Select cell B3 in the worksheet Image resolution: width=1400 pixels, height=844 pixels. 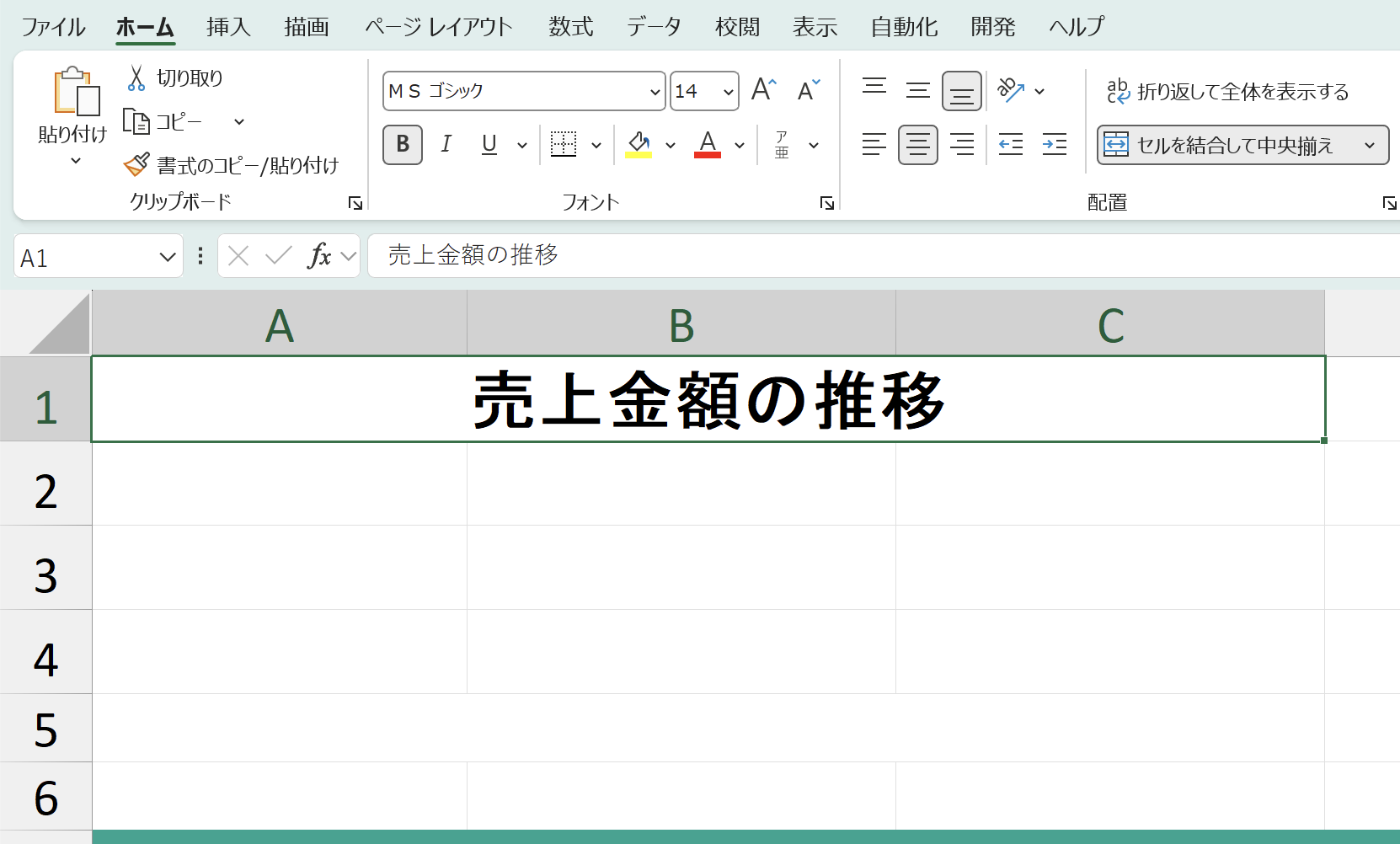coord(681,568)
